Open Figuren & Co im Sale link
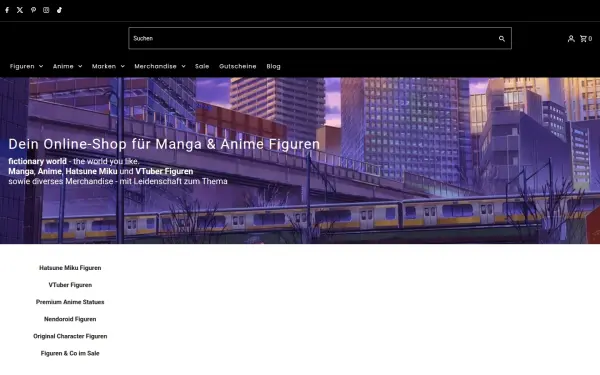The image size is (600, 375). pyautogui.click(x=70, y=353)
